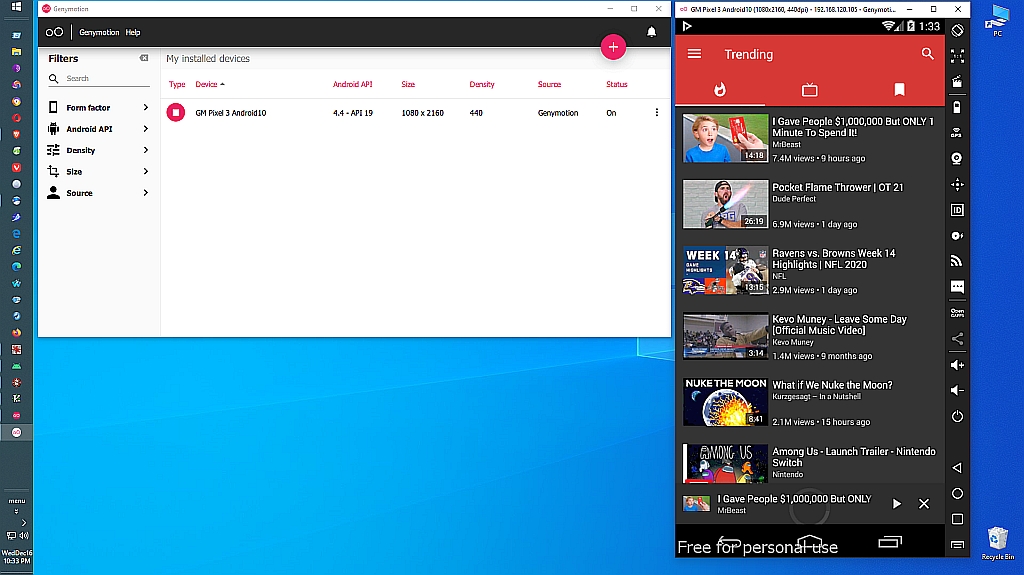Go to Android home via circle button
1024x575 pixels.
(x=957, y=493)
